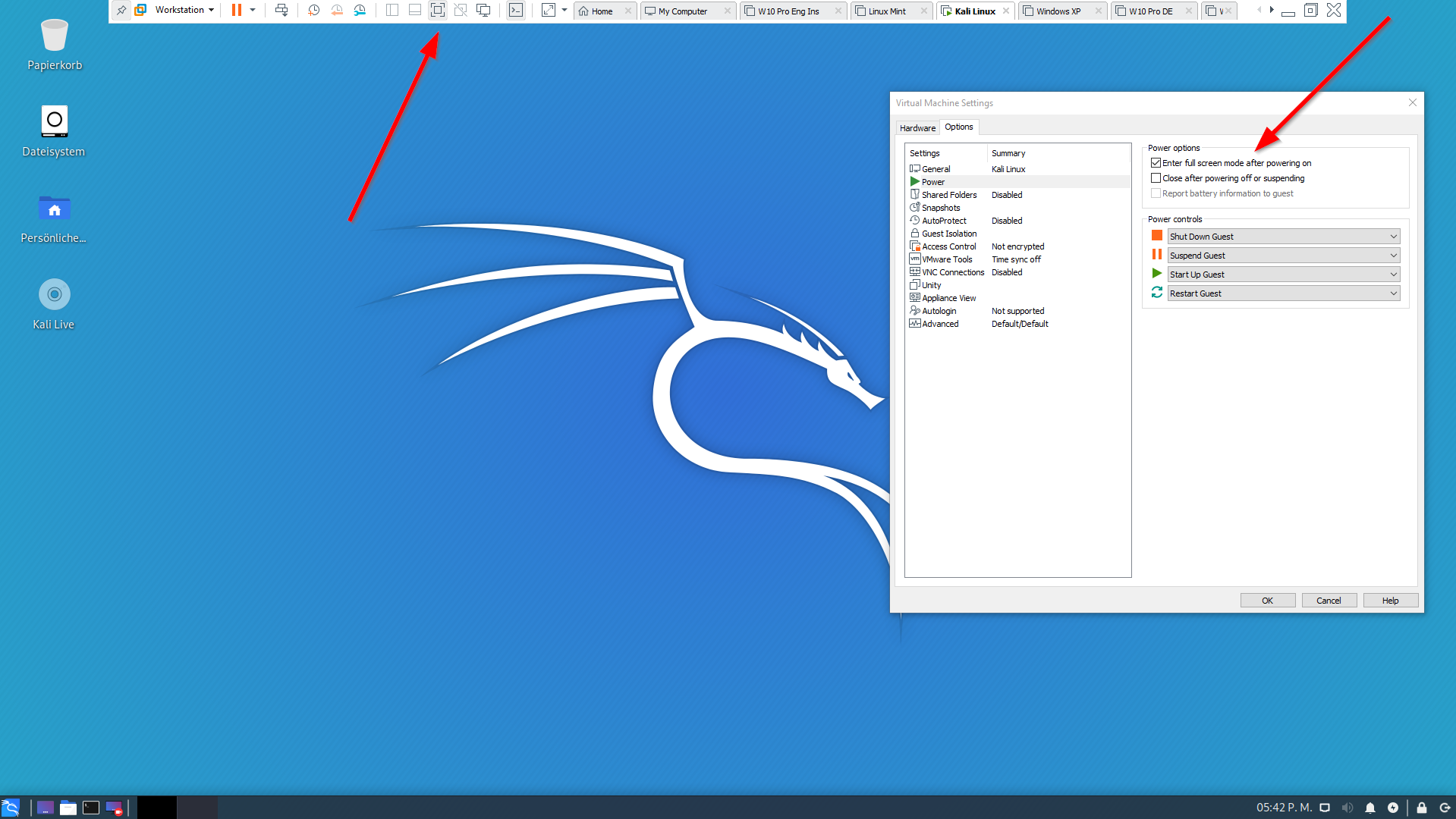Screen dimensions: 1456x819
Task: Click the orange Suspend VM toolbar icon
Action: click(x=237, y=11)
